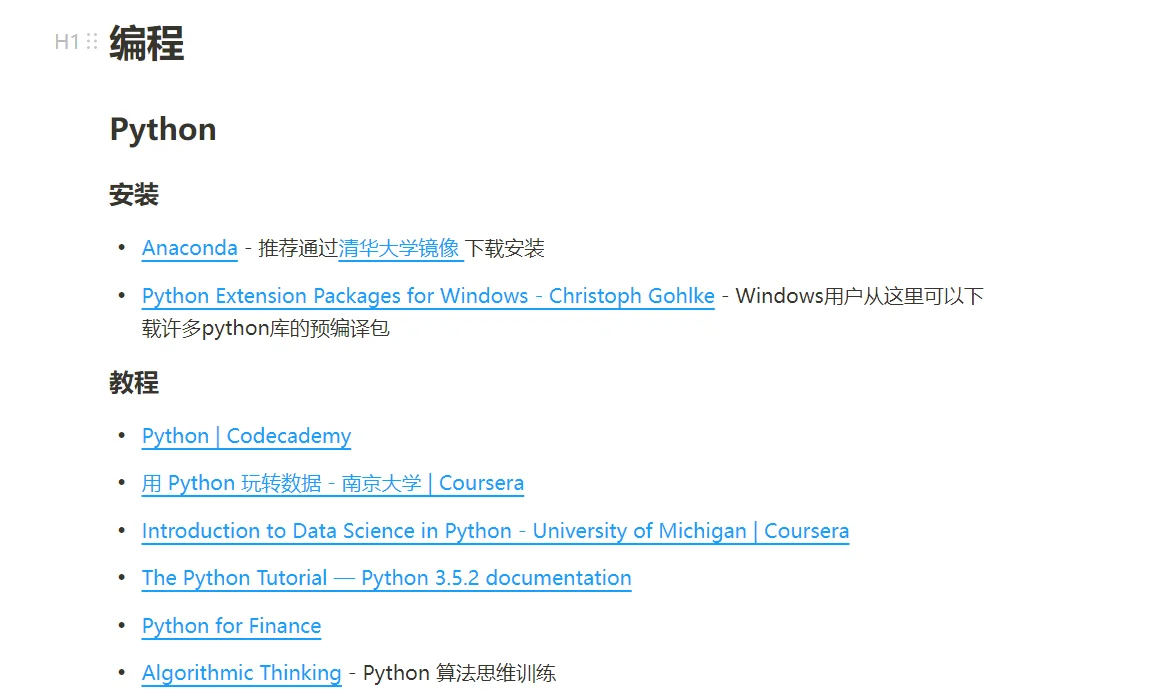Click the text Windows用户从这里可以下

click(860, 296)
